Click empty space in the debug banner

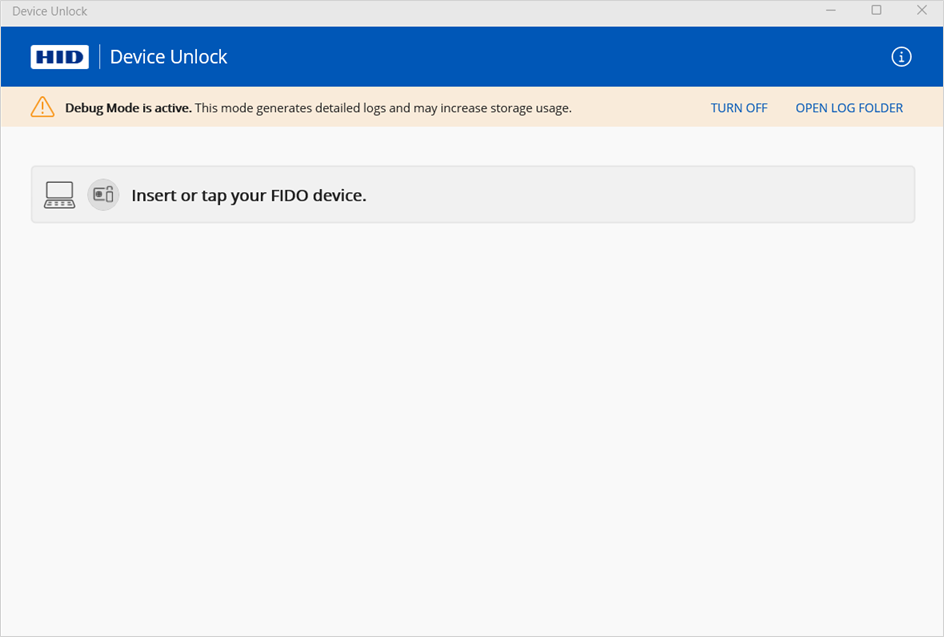click(640, 108)
